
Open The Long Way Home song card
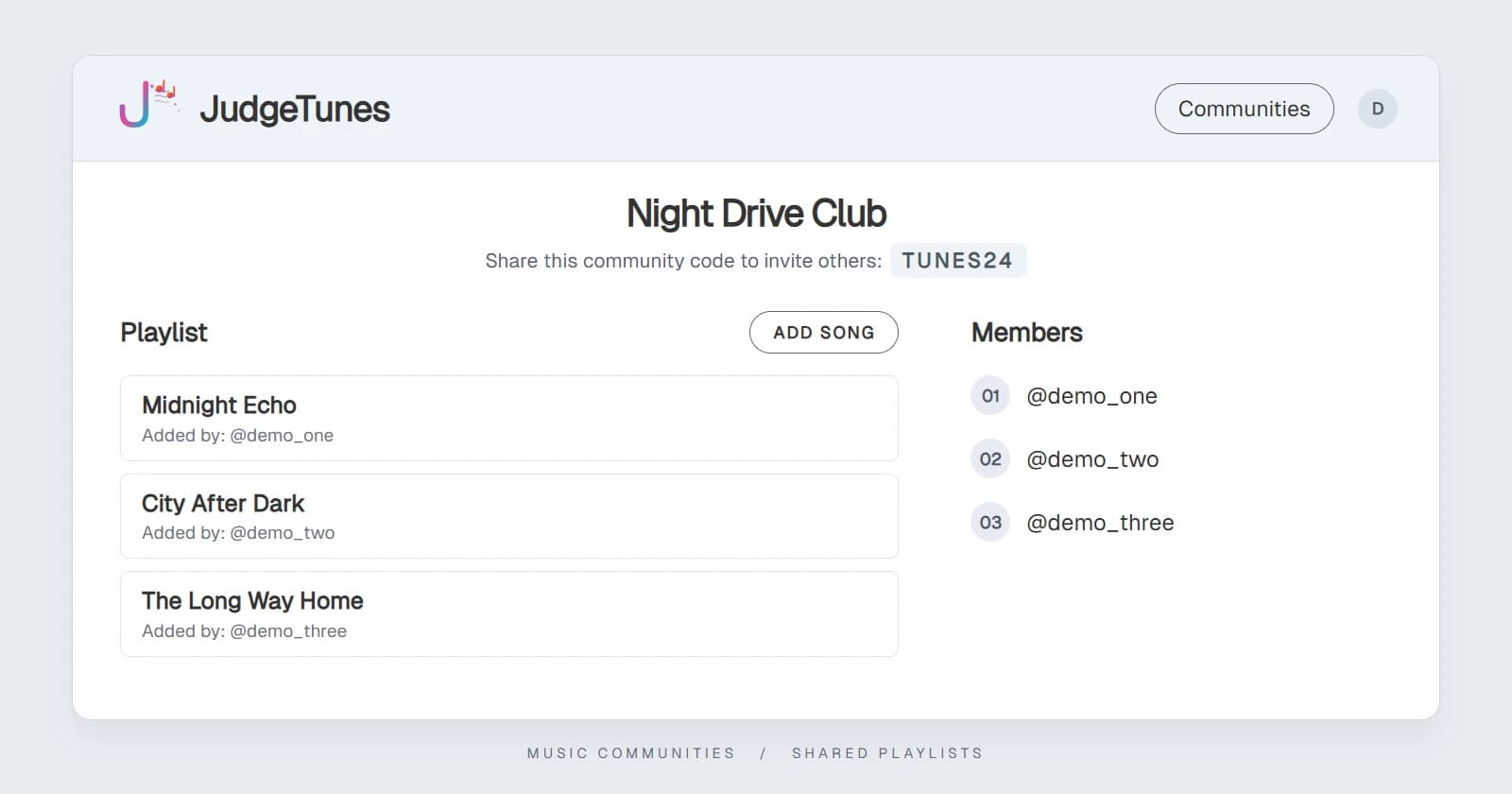[x=508, y=613]
